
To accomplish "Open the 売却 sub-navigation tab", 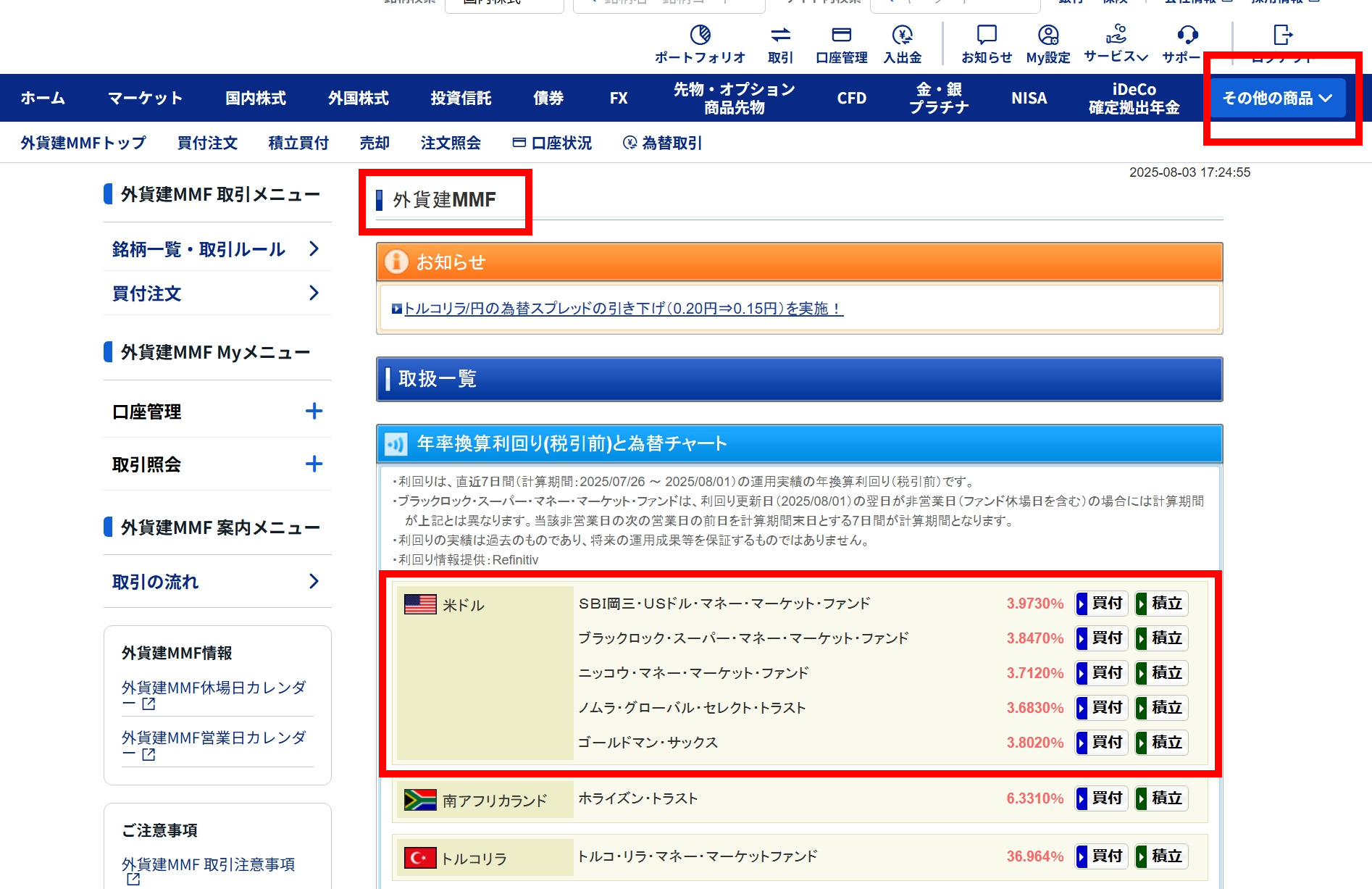I will 375,143.
